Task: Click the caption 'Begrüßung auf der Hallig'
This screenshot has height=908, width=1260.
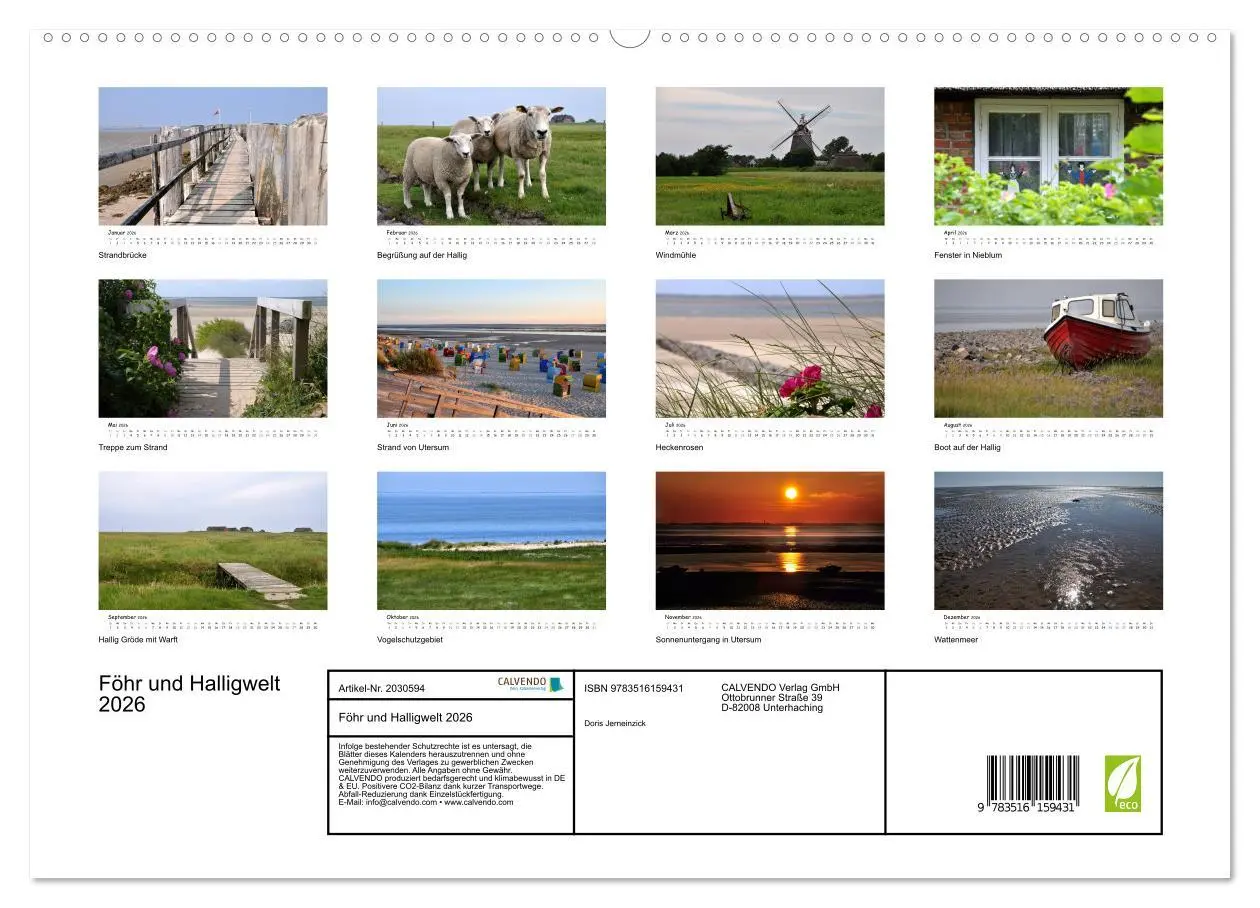Action: pos(422,255)
